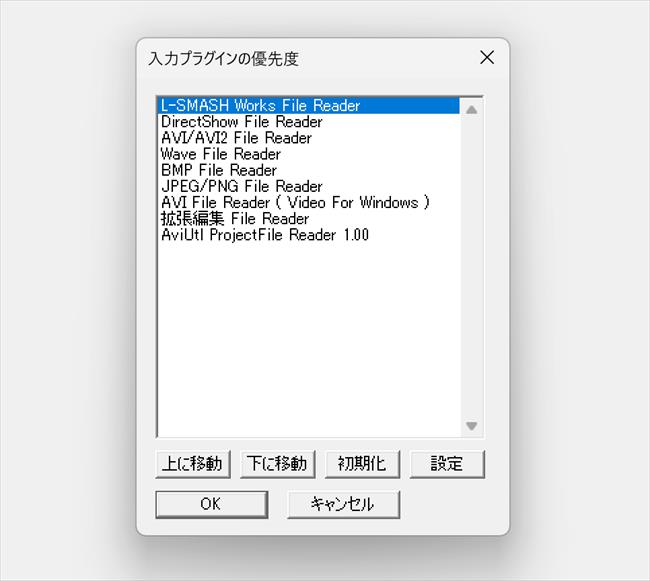Select L-SMASH Works File Reader entry

point(260,105)
